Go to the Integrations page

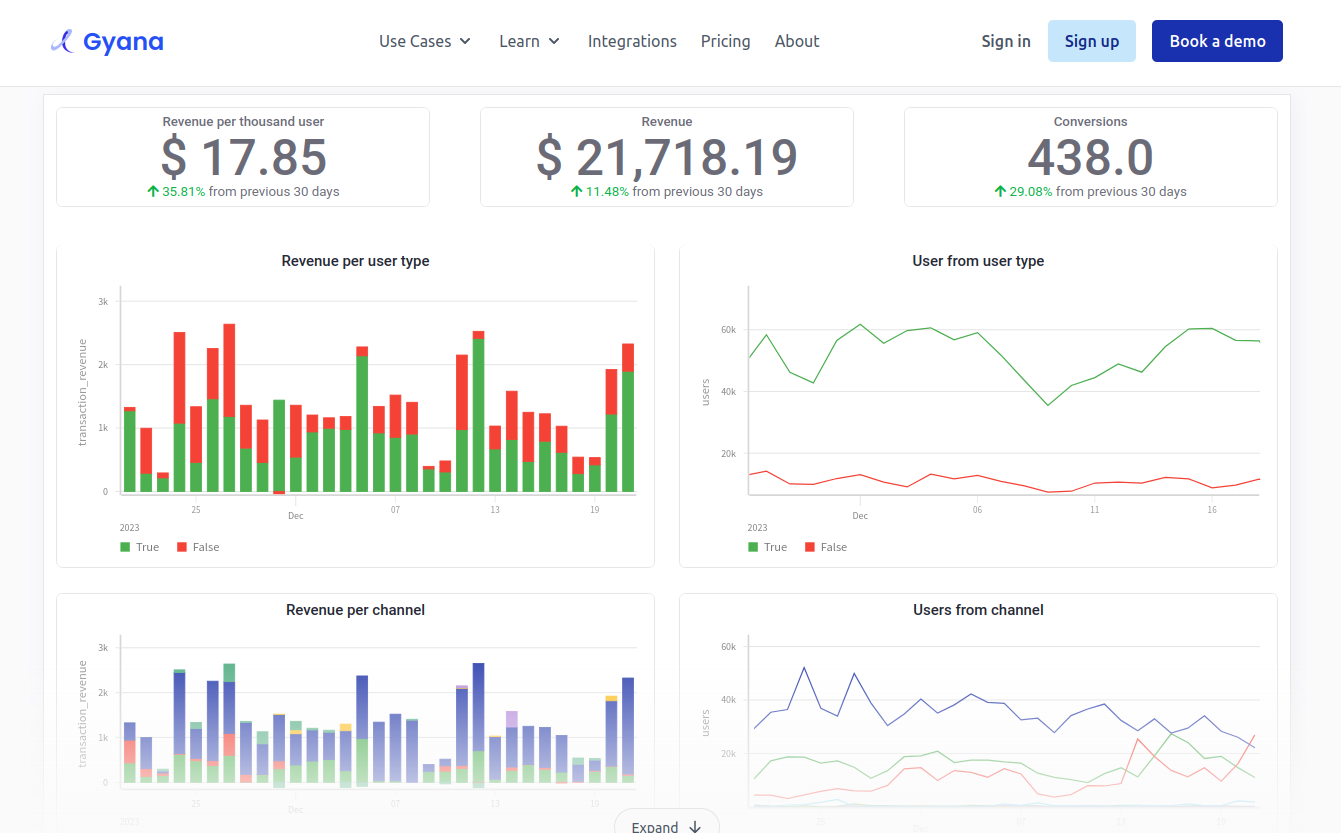pos(632,41)
